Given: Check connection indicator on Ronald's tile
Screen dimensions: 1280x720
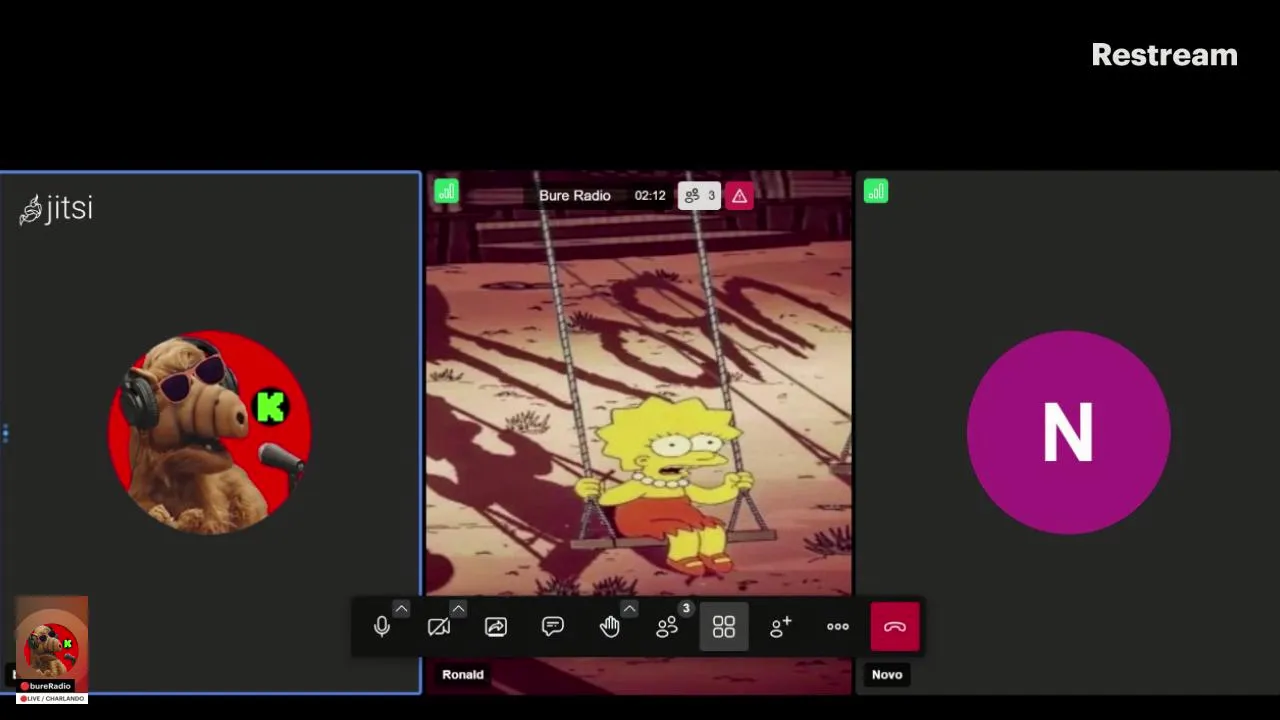Looking at the screenshot, I should [x=446, y=191].
